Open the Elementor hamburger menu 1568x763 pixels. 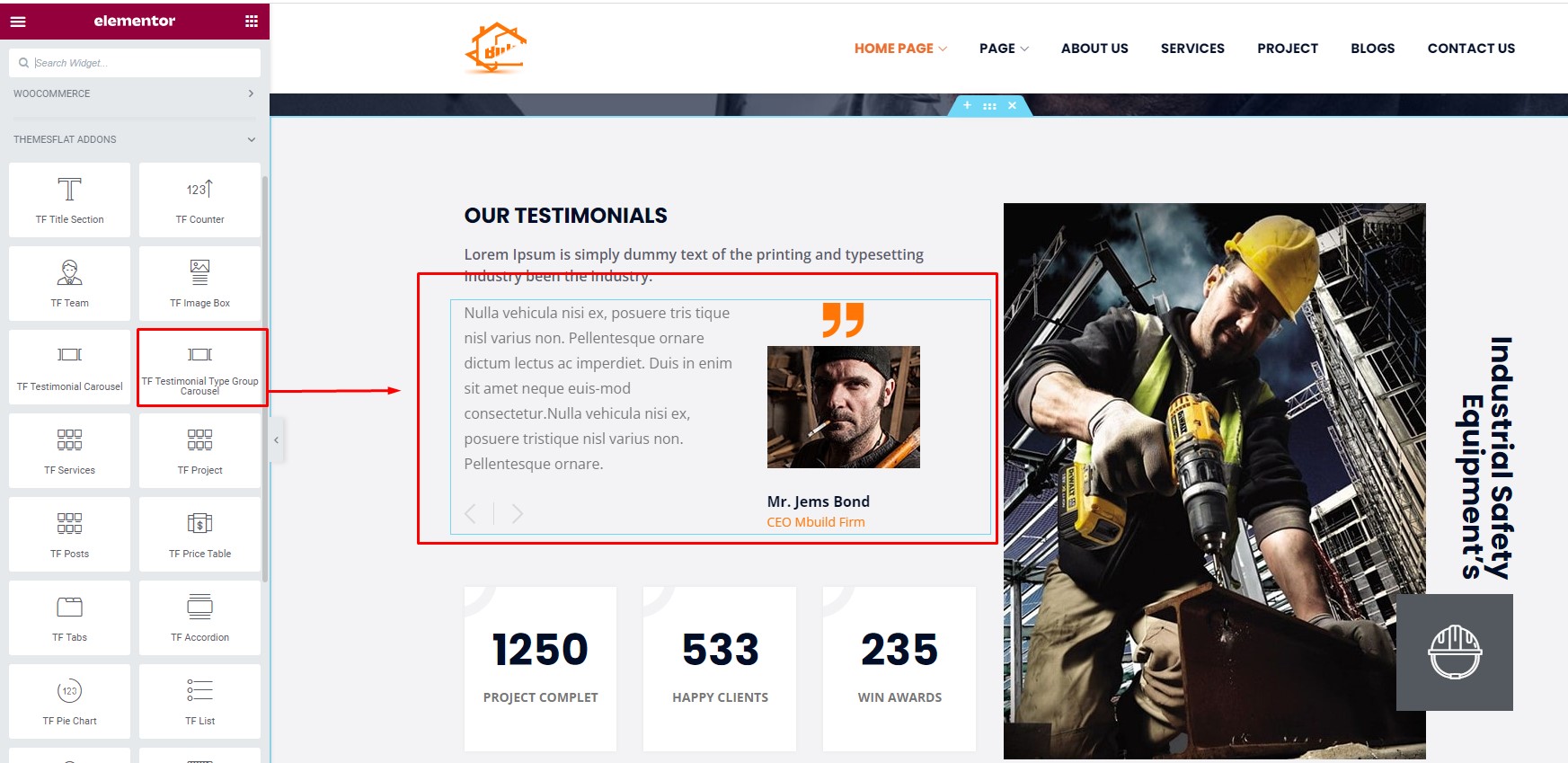(18, 21)
